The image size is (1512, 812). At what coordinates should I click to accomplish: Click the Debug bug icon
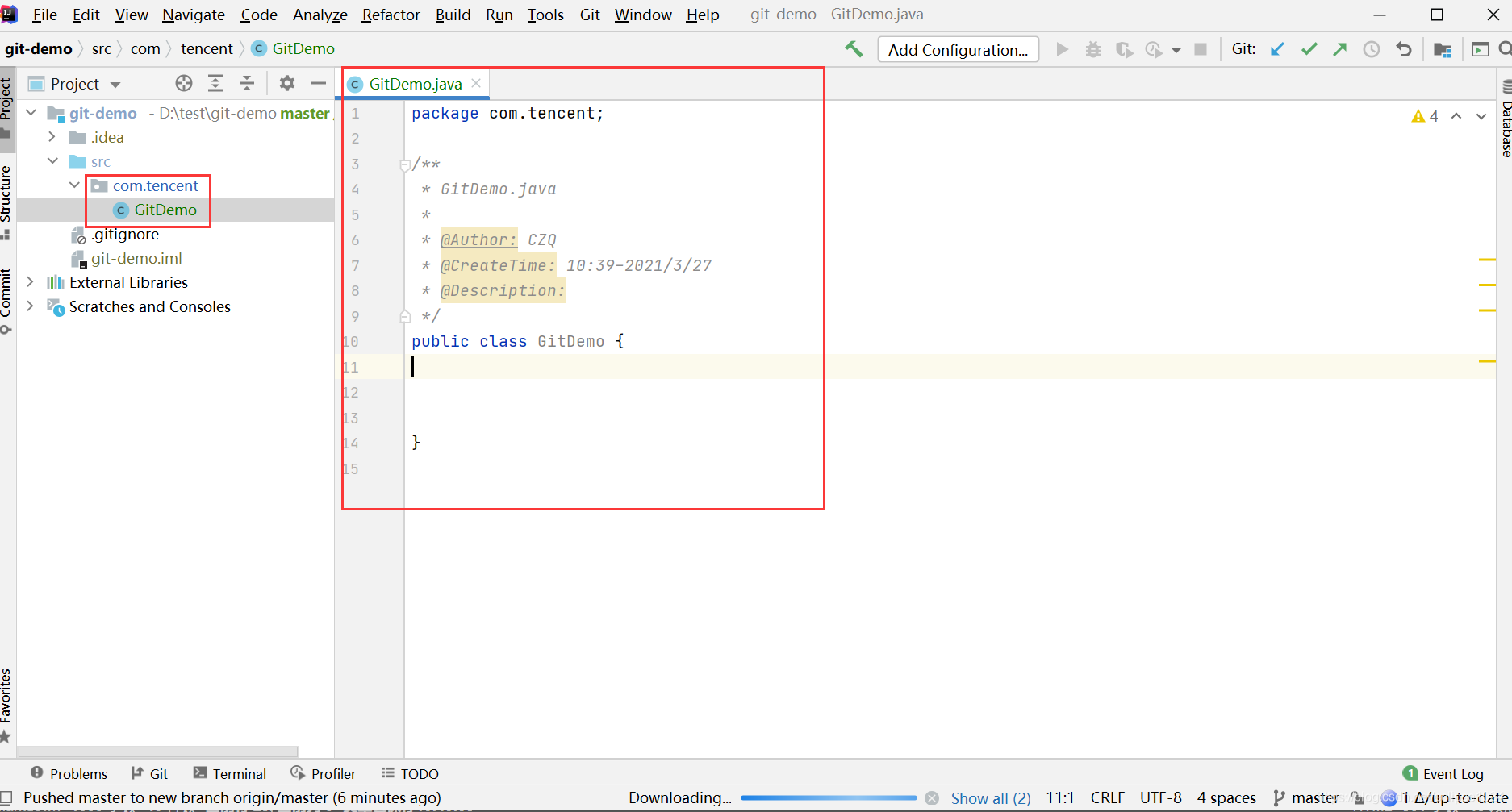(1093, 49)
